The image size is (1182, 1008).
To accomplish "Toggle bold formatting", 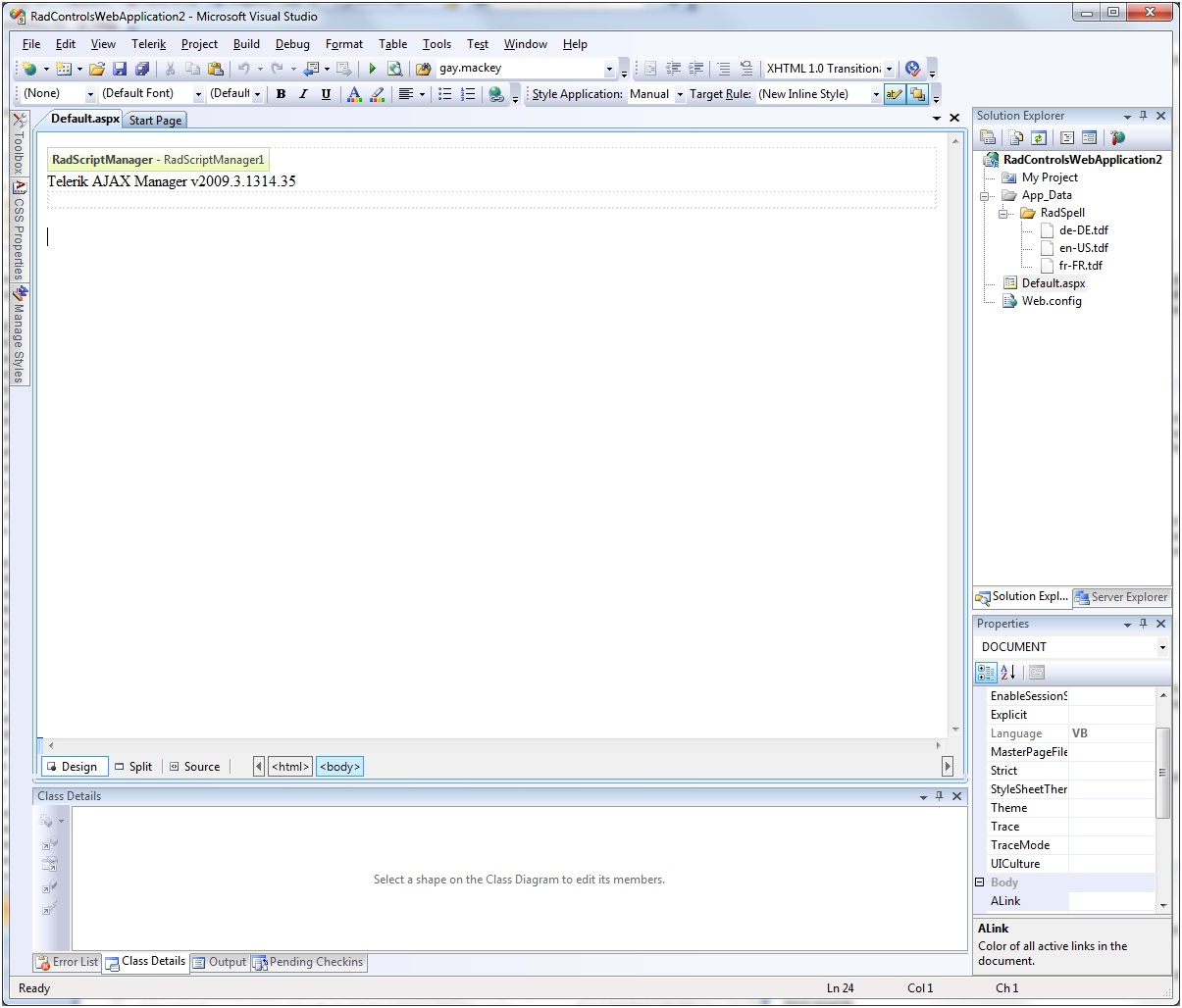I will (281, 94).
